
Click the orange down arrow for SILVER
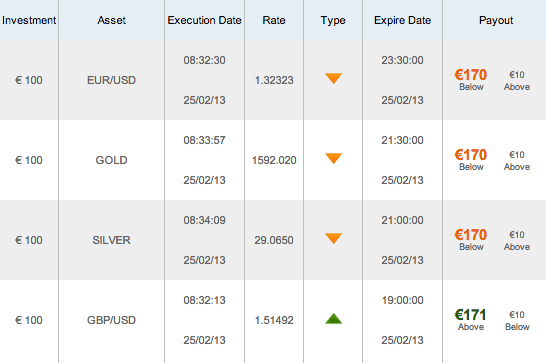[333, 238]
